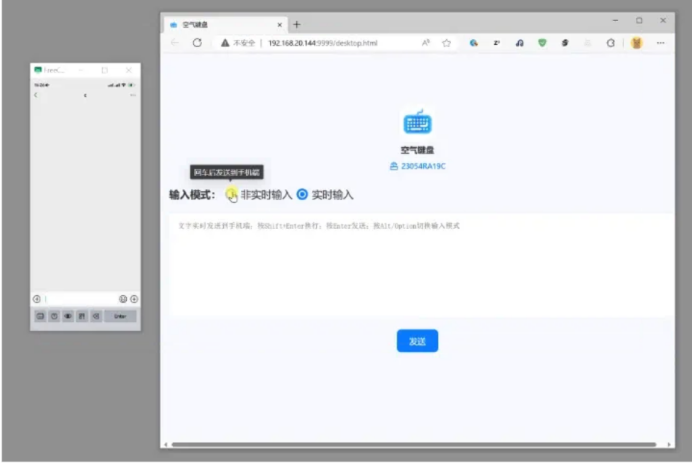
Task: Focus the phone chat message field
Action: (x=80, y=299)
